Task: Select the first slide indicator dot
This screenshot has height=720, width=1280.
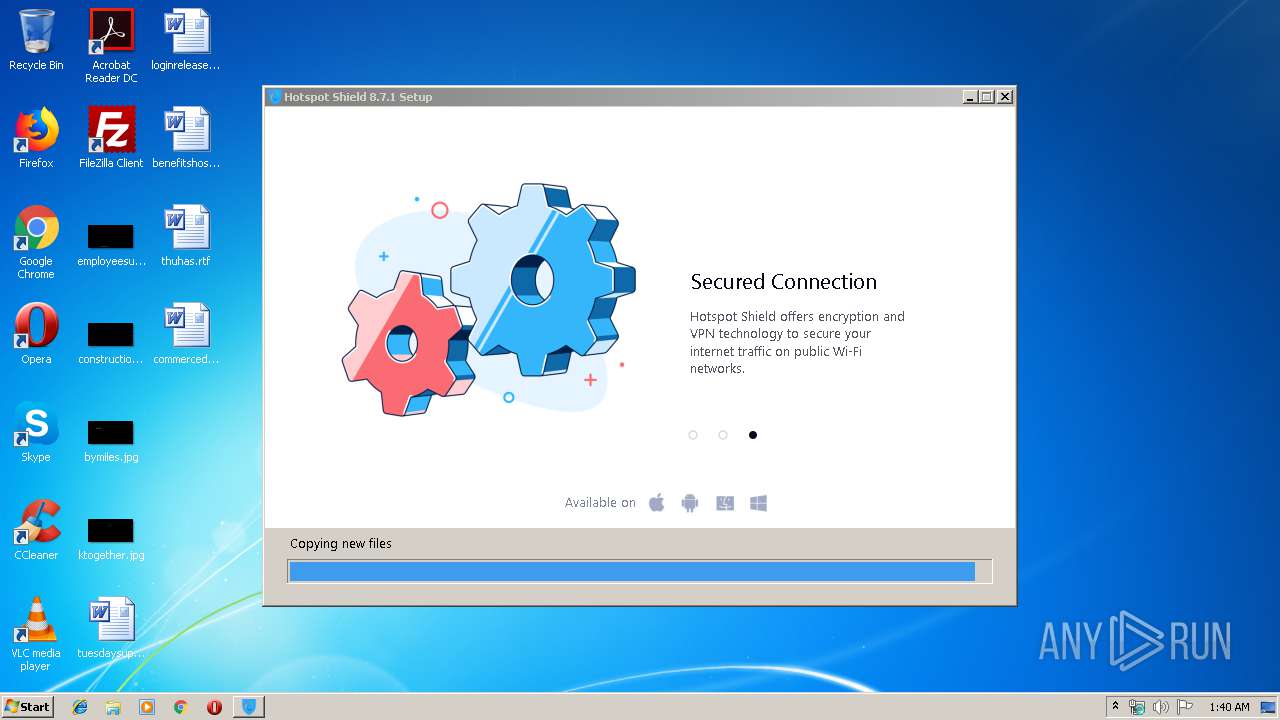Action: [693, 435]
